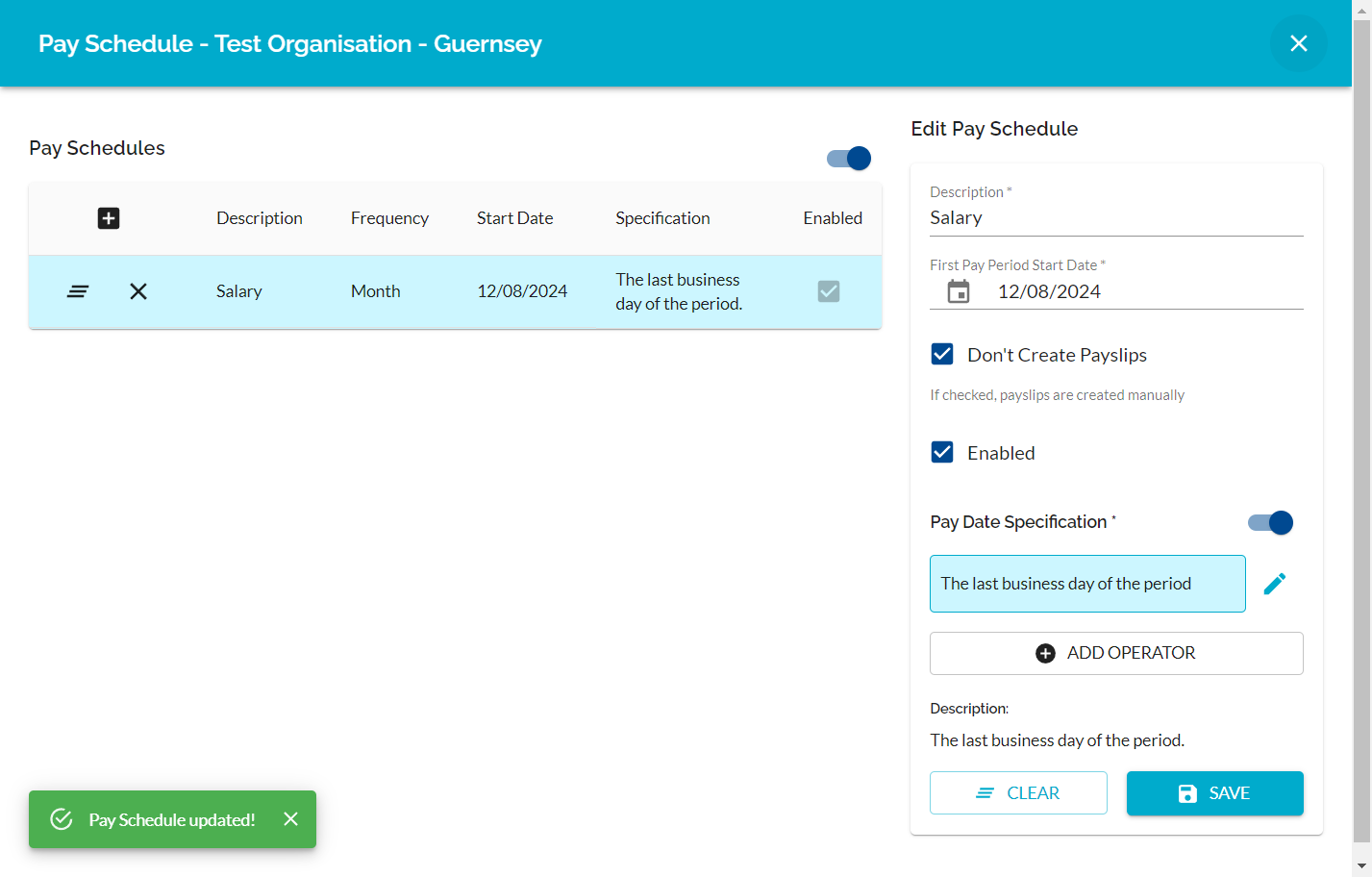Edit the pay date specification pencil icon
The height and width of the screenshot is (877, 1372).
coord(1275,584)
